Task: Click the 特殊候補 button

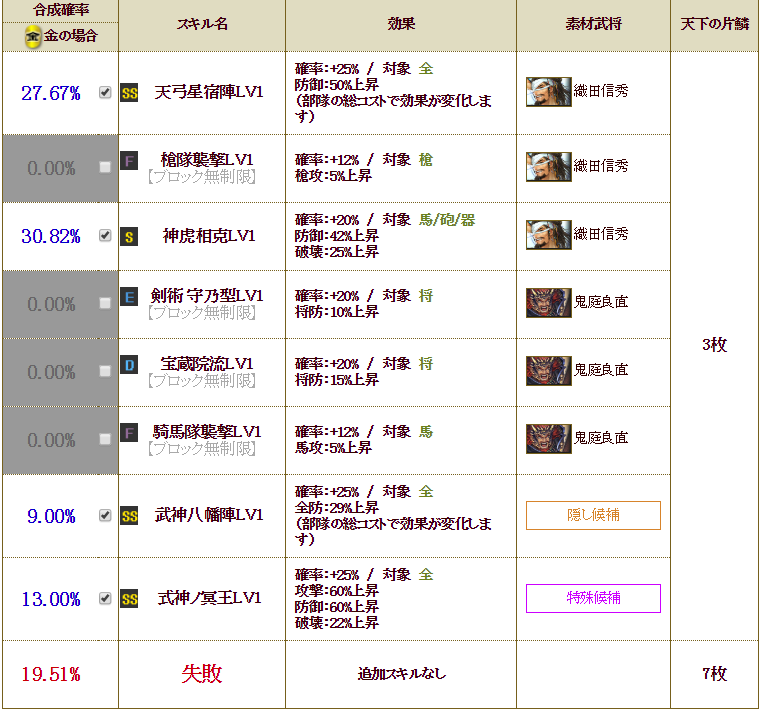Action: 593,598
